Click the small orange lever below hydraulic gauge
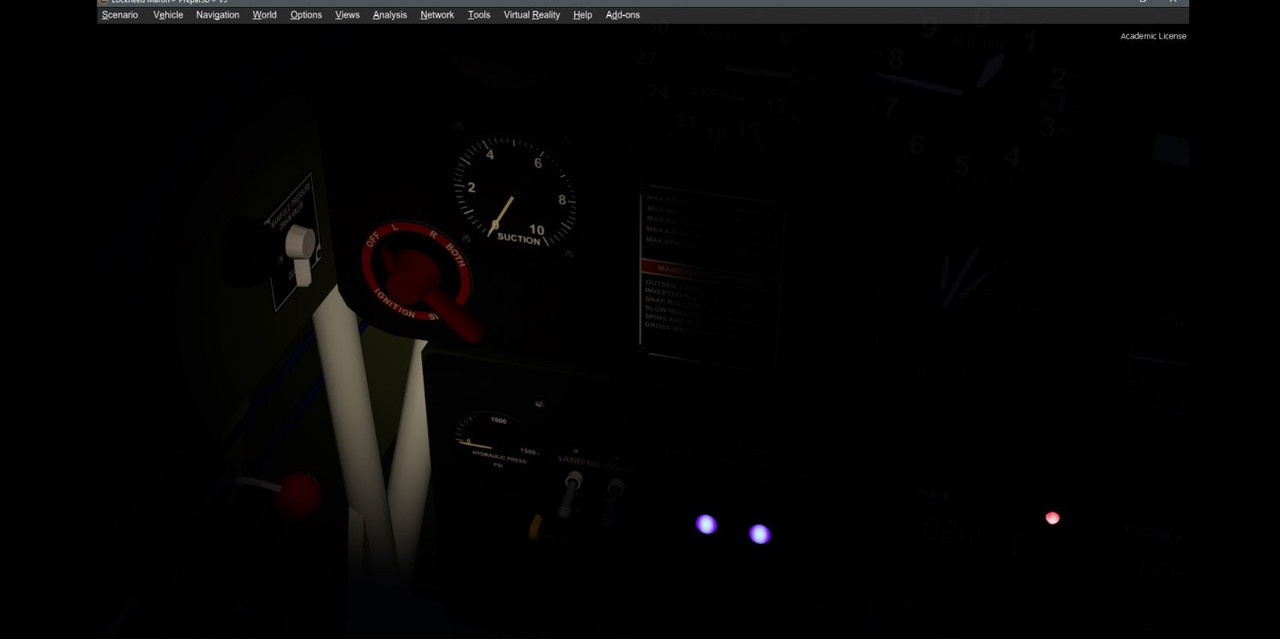The image size is (1280, 639). click(x=537, y=525)
